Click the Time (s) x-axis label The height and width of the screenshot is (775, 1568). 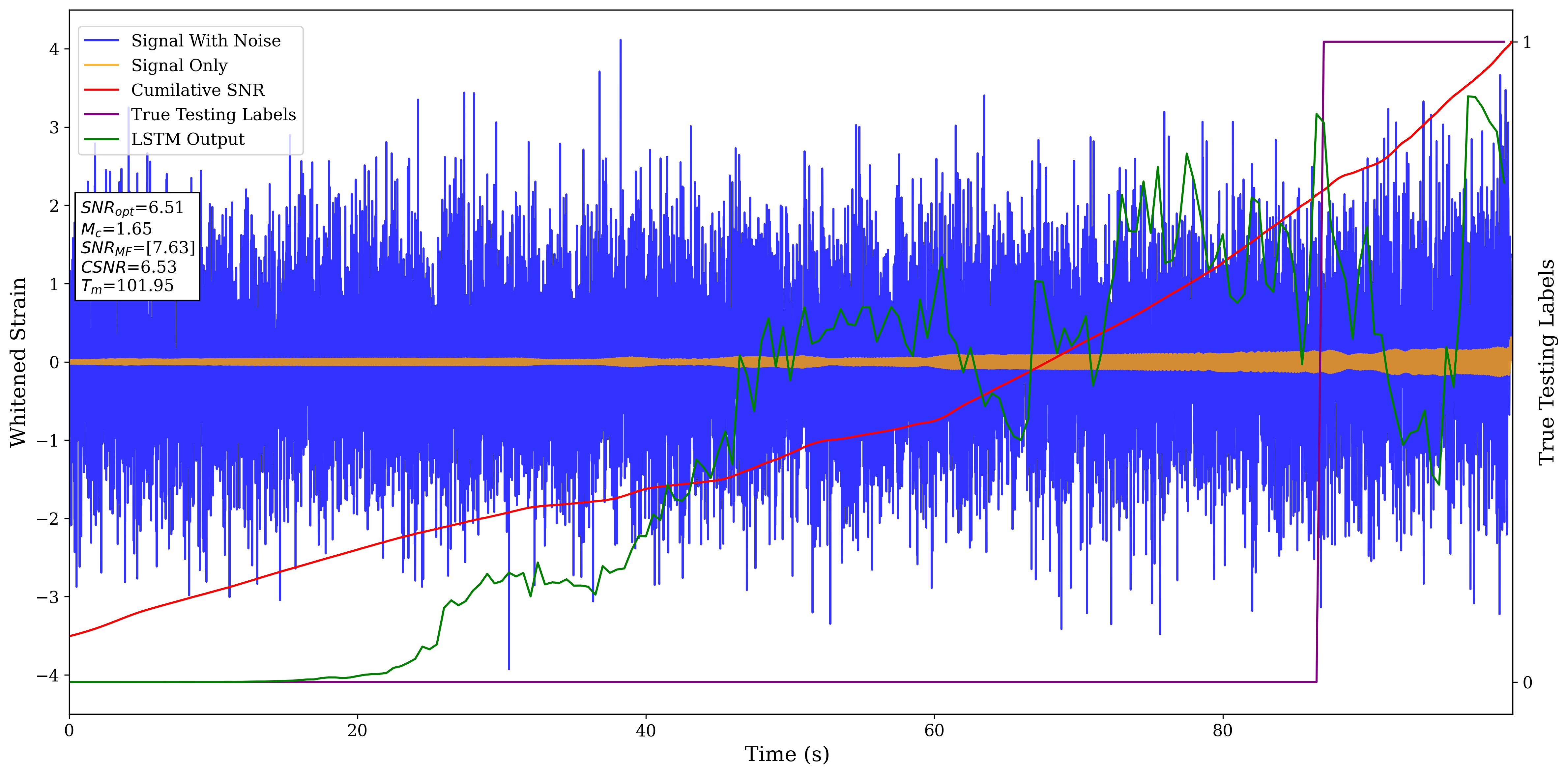point(786,754)
